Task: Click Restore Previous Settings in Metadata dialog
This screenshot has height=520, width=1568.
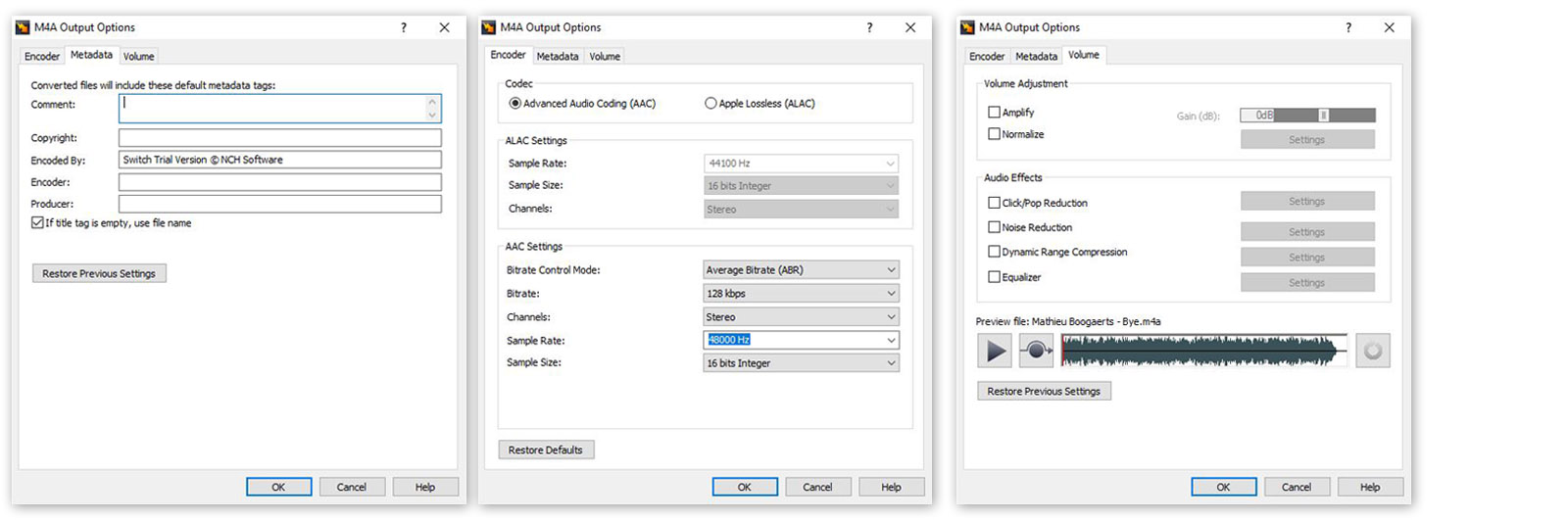Action: pyautogui.click(x=99, y=273)
